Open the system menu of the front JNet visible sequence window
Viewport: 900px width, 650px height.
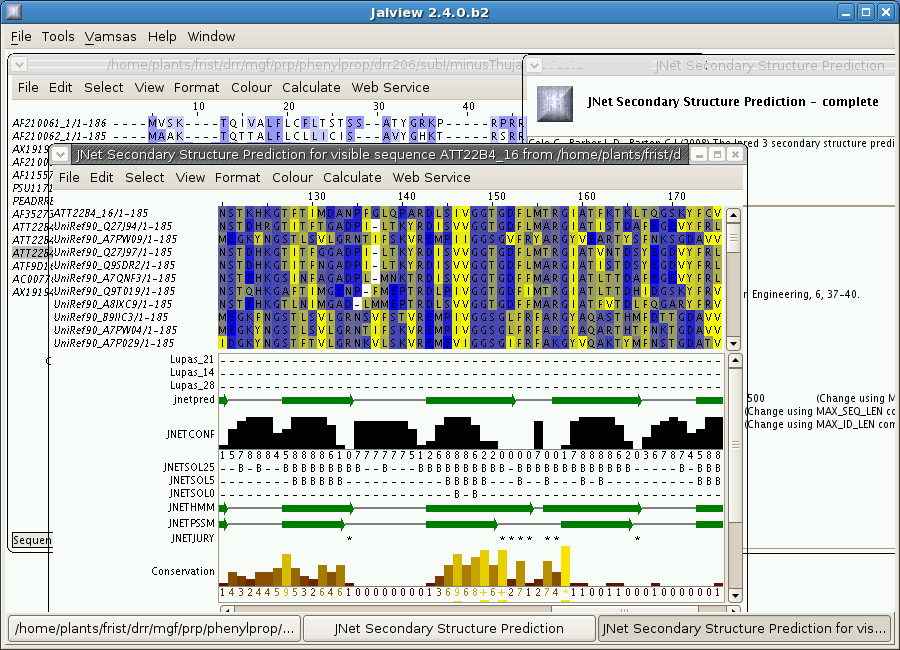coord(60,154)
